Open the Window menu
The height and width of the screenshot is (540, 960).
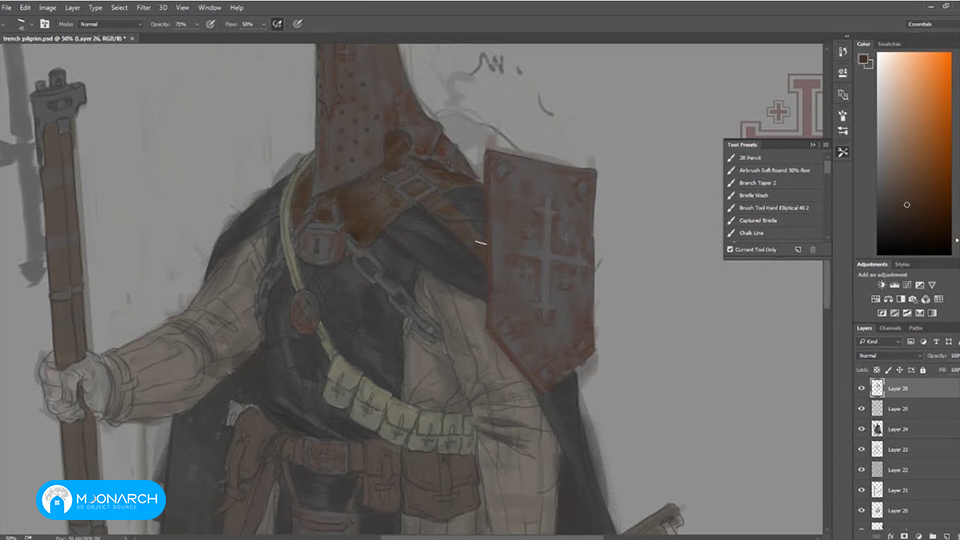(209, 8)
